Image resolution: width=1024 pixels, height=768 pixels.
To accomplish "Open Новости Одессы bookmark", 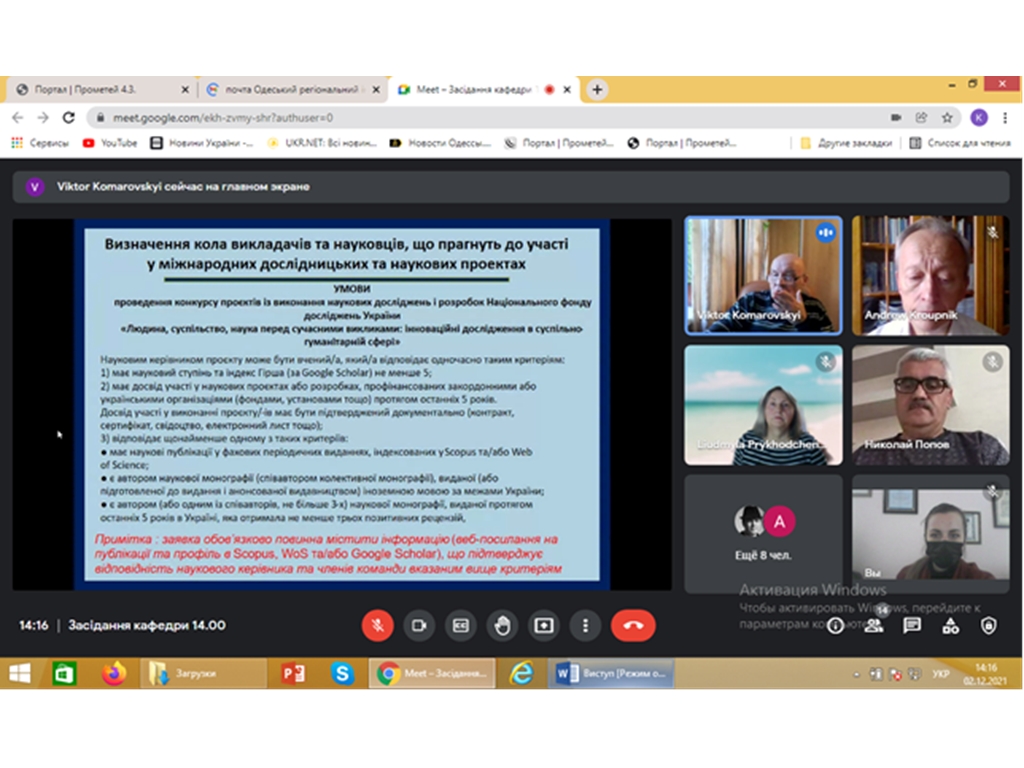I will 440,143.
